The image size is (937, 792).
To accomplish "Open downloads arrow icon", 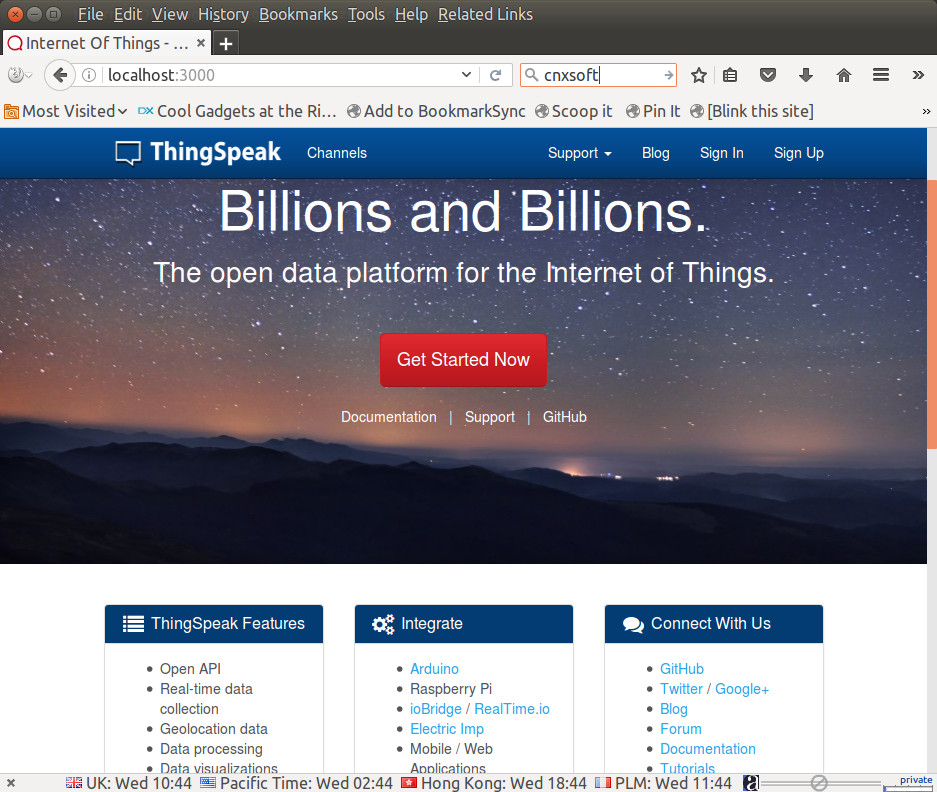I will (x=806, y=75).
